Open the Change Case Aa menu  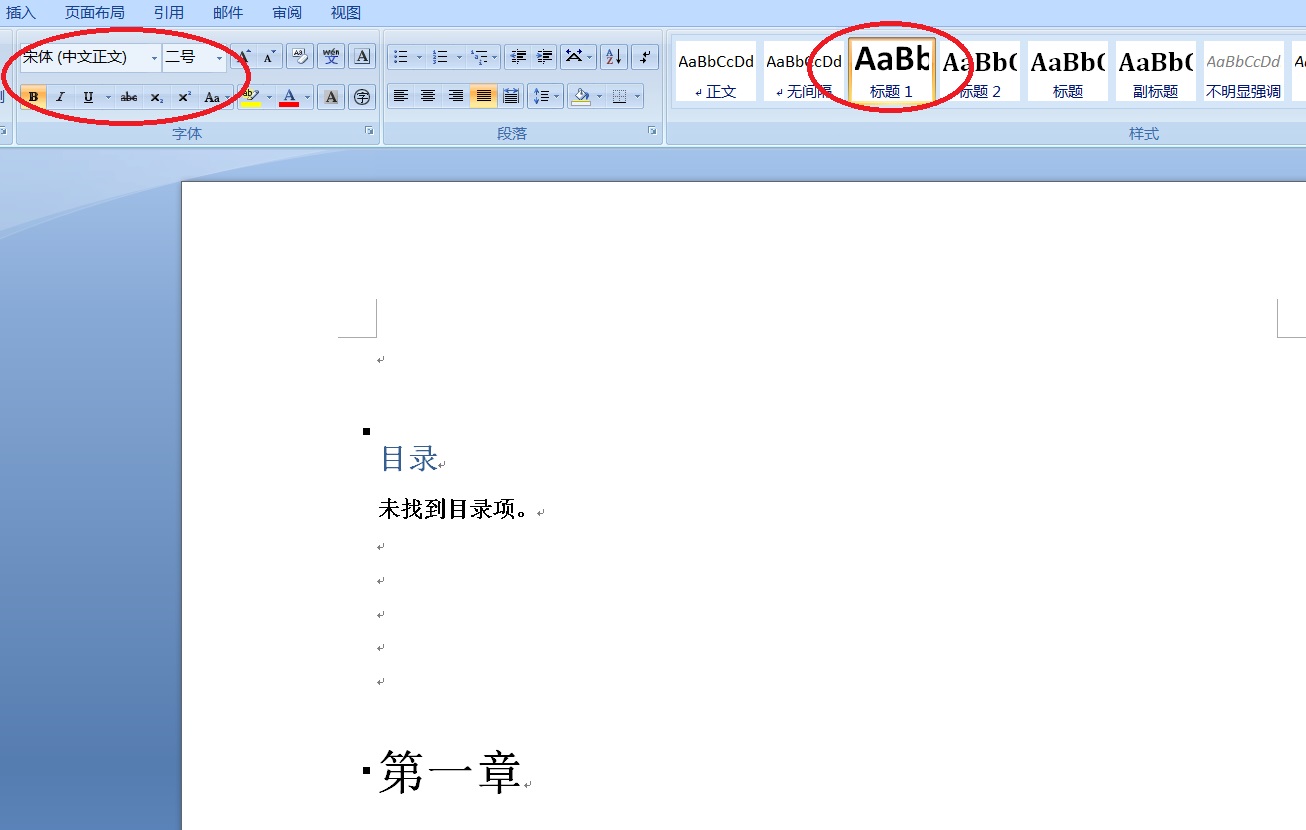pos(215,97)
